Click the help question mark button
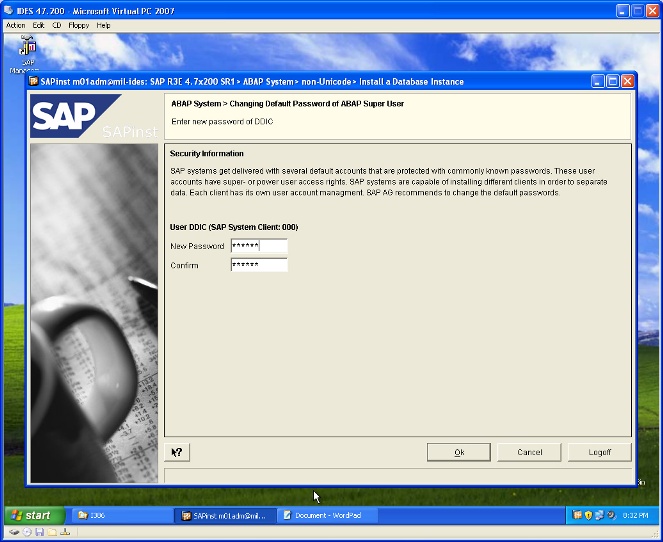 tap(176, 452)
